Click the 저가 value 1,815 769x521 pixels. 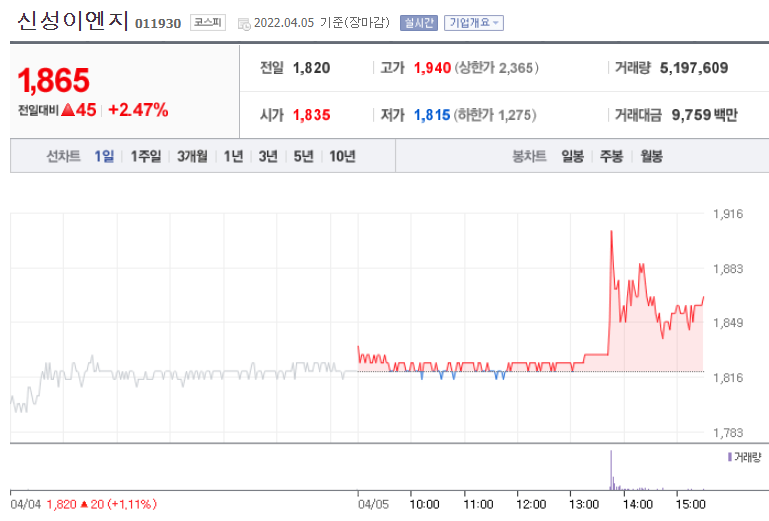click(x=432, y=115)
